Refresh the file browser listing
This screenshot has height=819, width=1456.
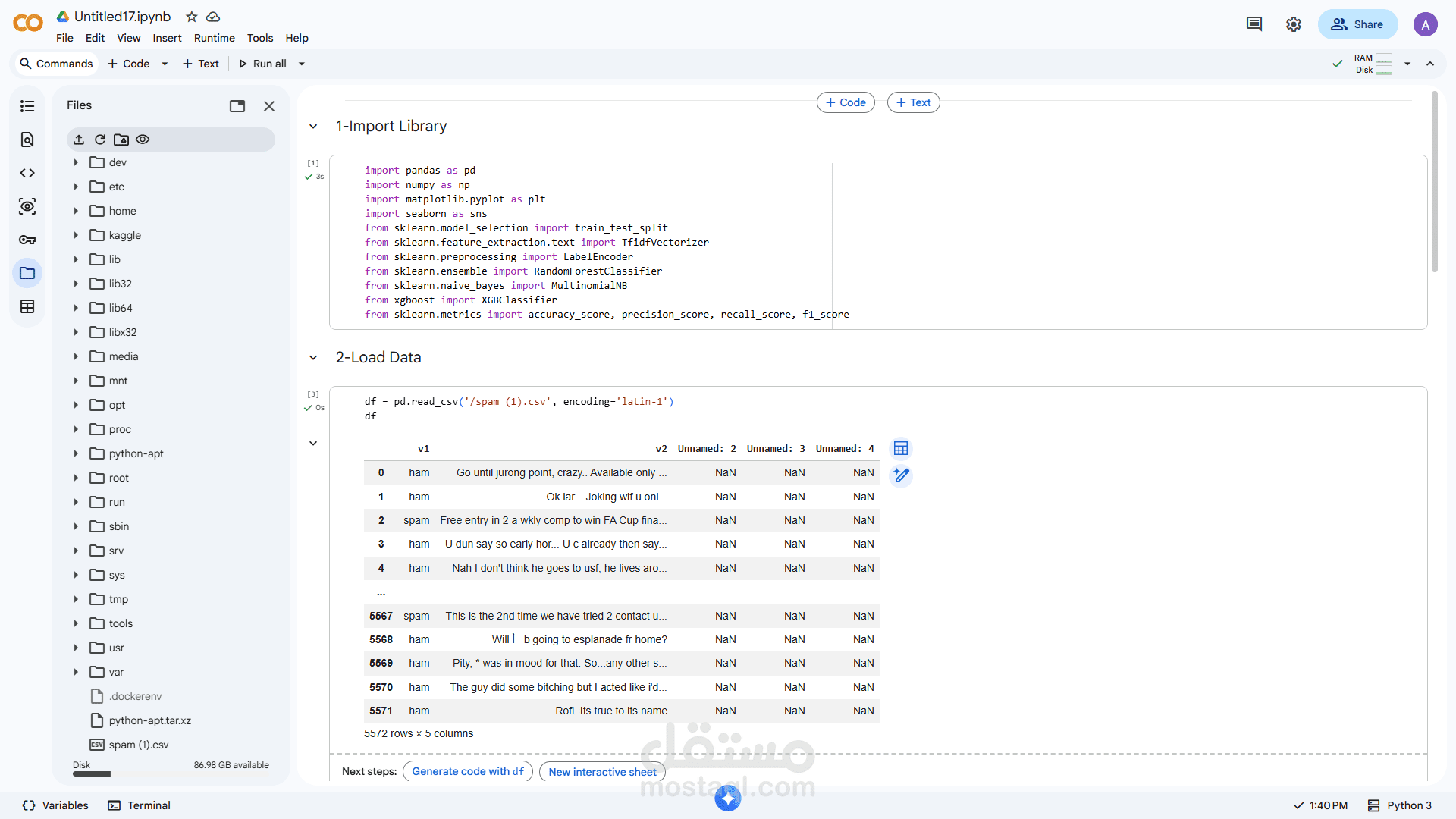tap(100, 140)
